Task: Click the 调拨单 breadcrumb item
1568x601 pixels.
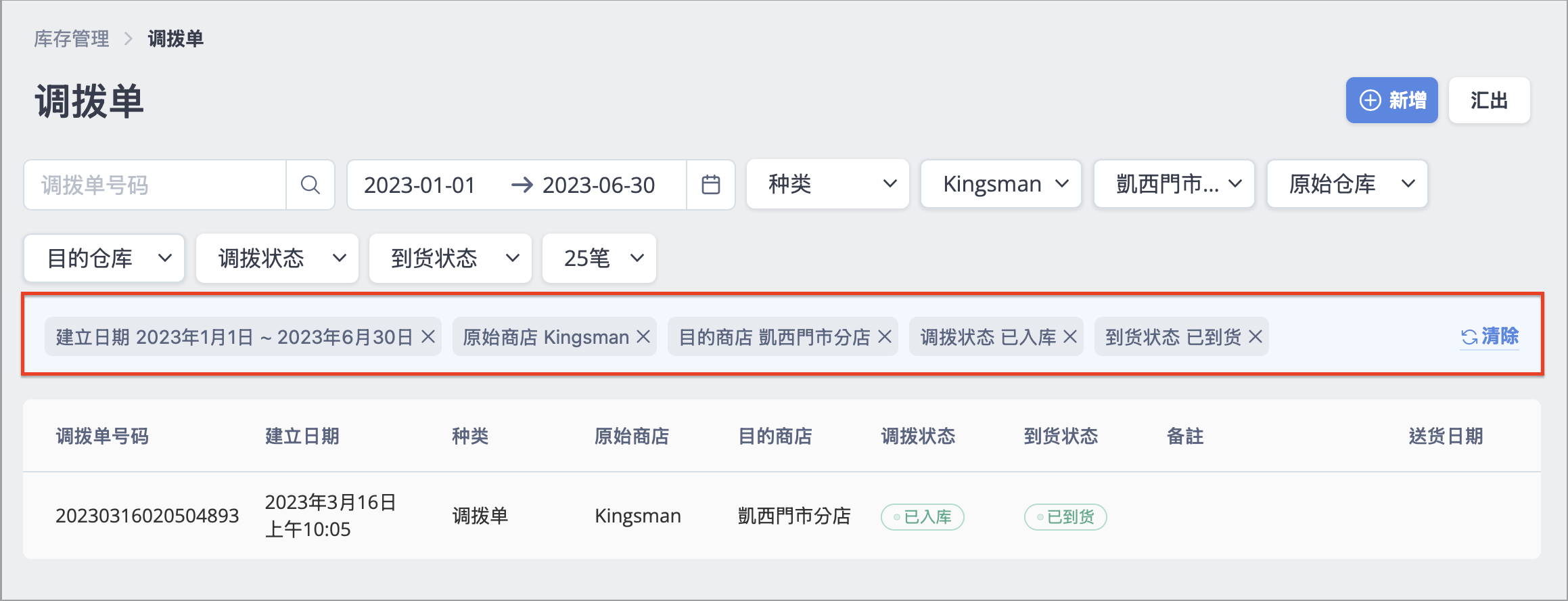Action: click(x=176, y=39)
